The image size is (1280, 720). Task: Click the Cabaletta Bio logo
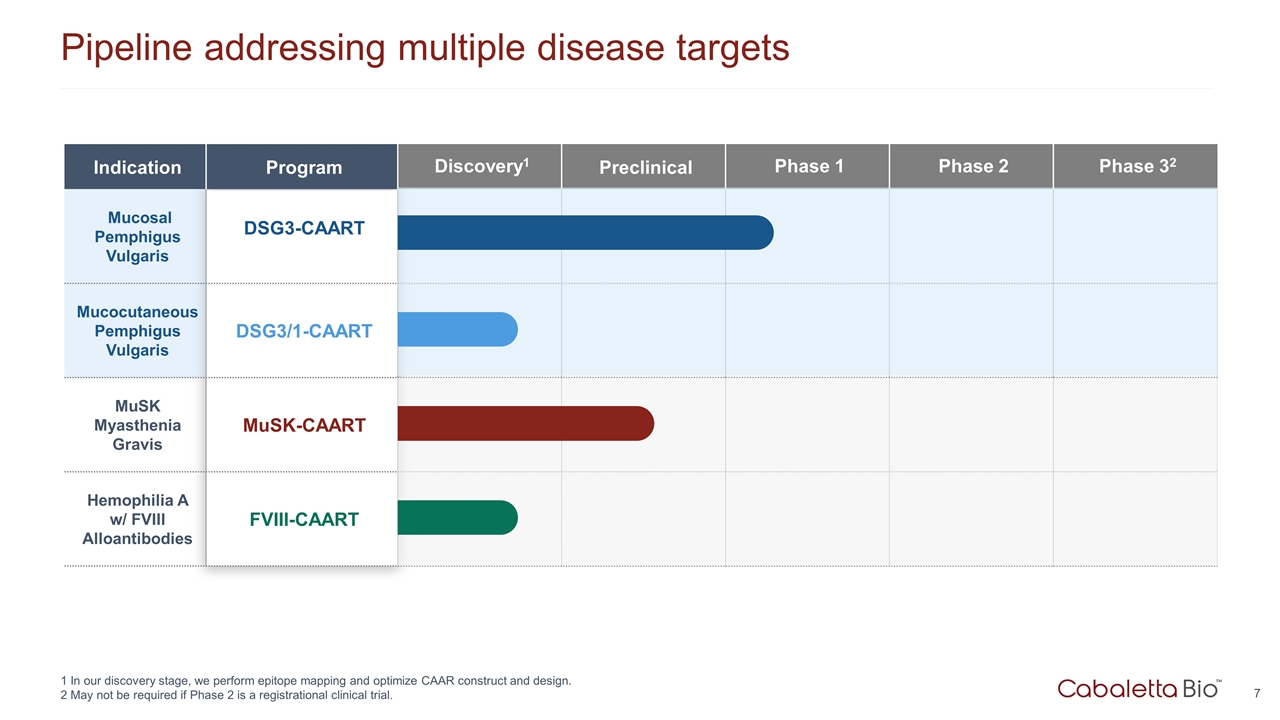tap(1139, 688)
